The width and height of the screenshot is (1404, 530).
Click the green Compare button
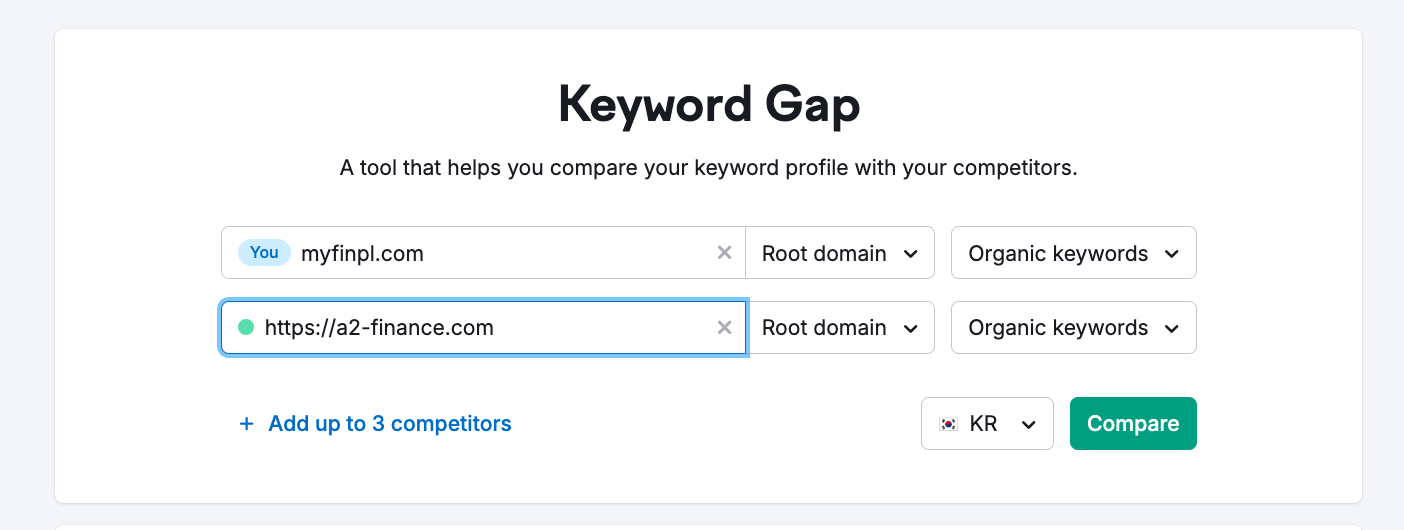(1133, 424)
